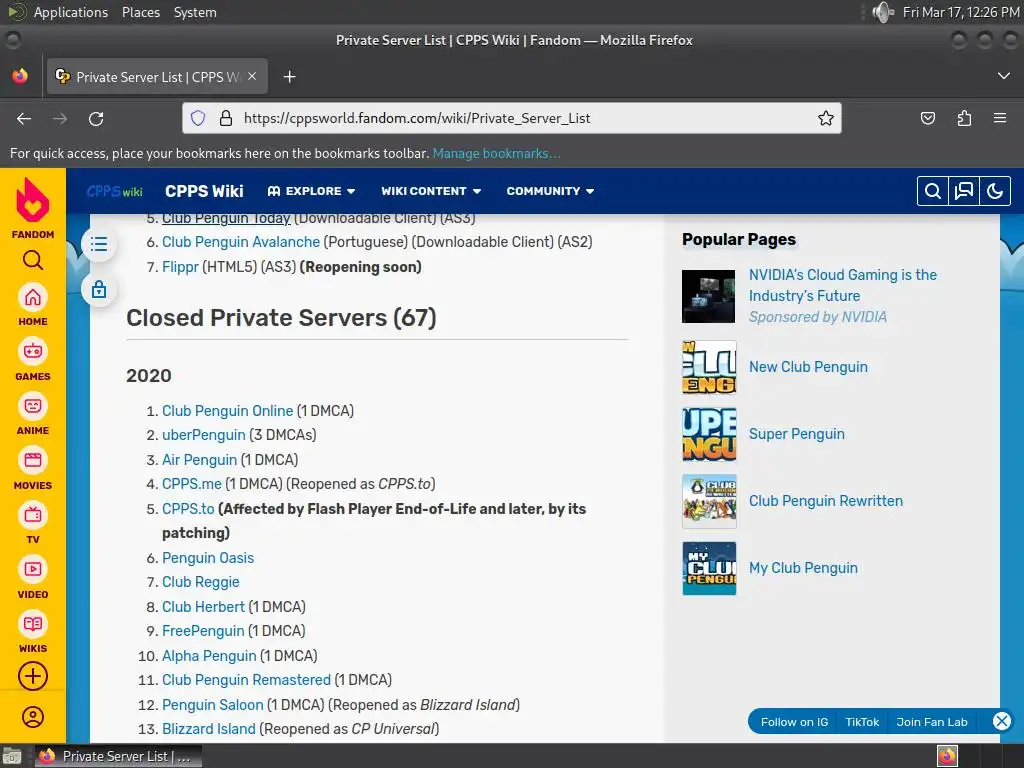Image resolution: width=1024 pixels, height=768 pixels.
Task: Open New Club Penguin thumbnail
Action: [709, 367]
